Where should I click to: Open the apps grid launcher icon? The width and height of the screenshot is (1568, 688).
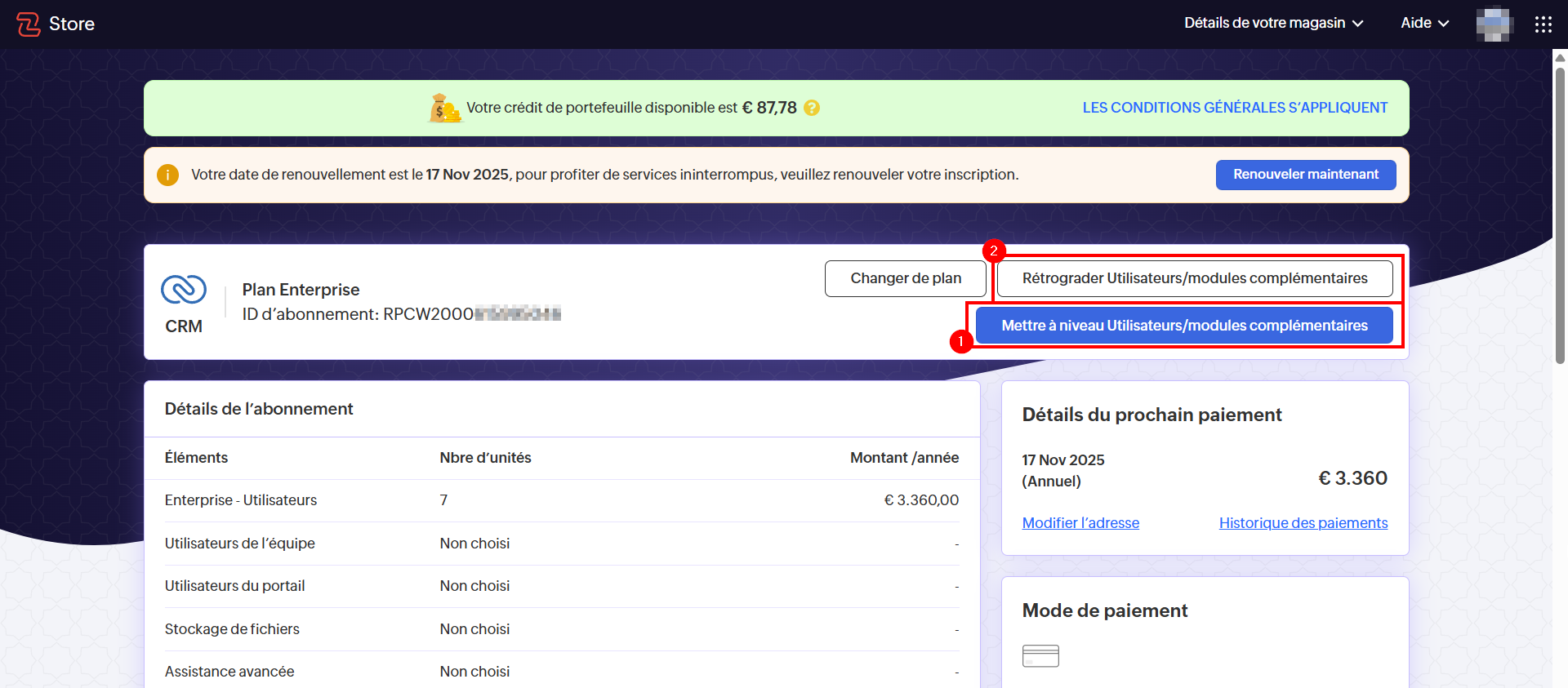tap(1543, 24)
